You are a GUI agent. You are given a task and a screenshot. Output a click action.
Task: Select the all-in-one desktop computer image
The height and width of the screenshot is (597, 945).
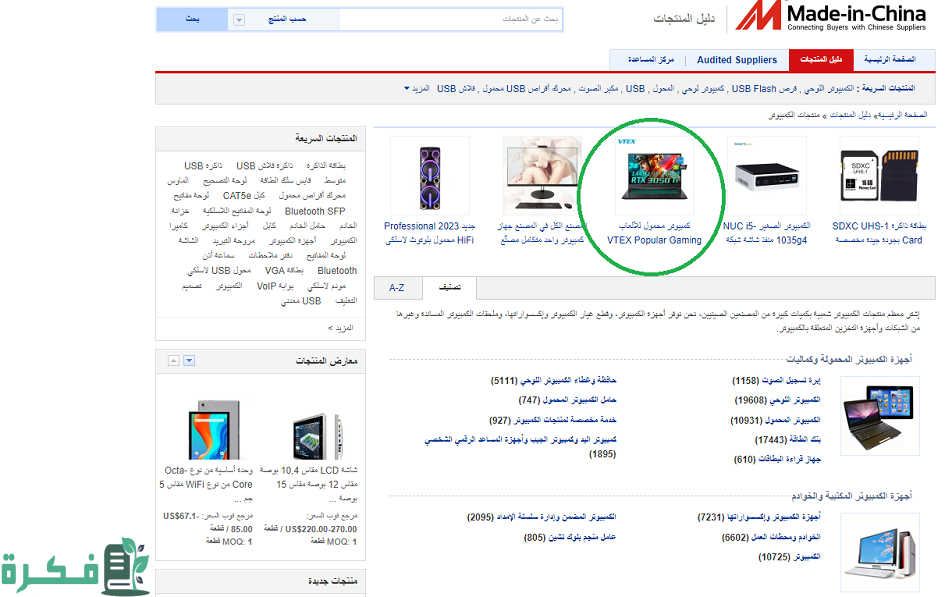point(542,176)
